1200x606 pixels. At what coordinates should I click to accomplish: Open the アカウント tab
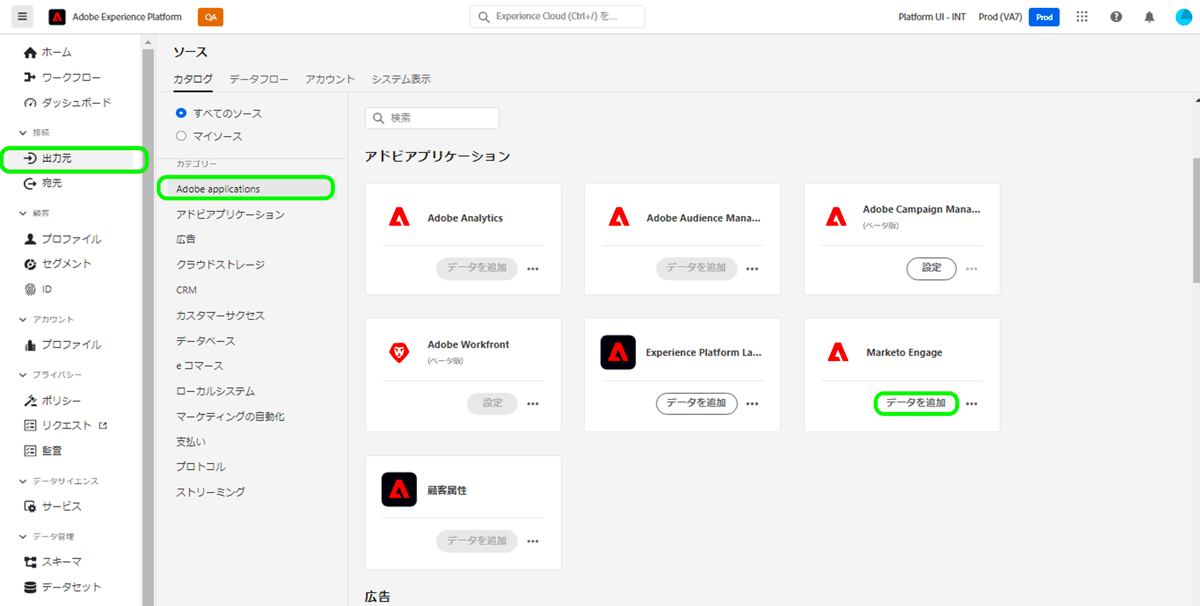330,78
